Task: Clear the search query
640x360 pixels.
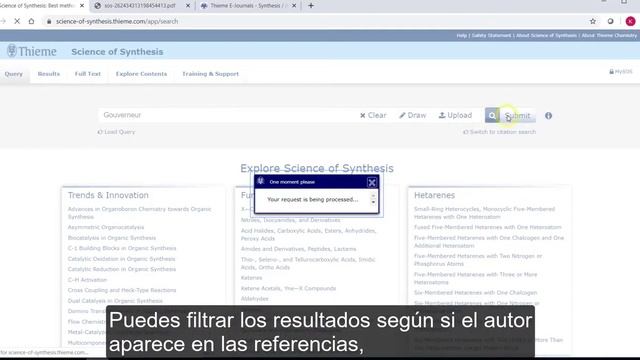Action: click(373, 116)
